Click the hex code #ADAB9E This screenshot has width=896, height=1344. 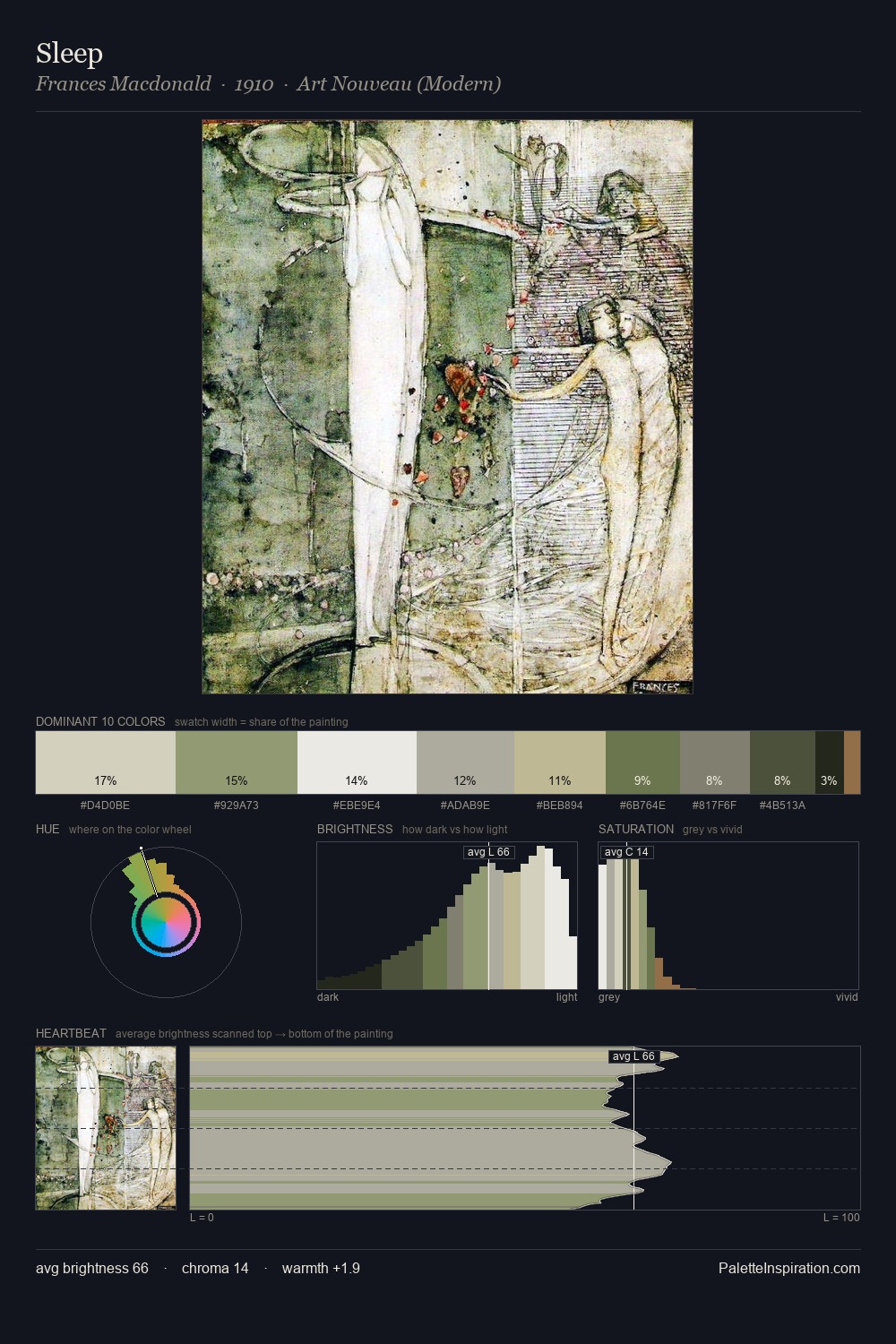(465, 806)
